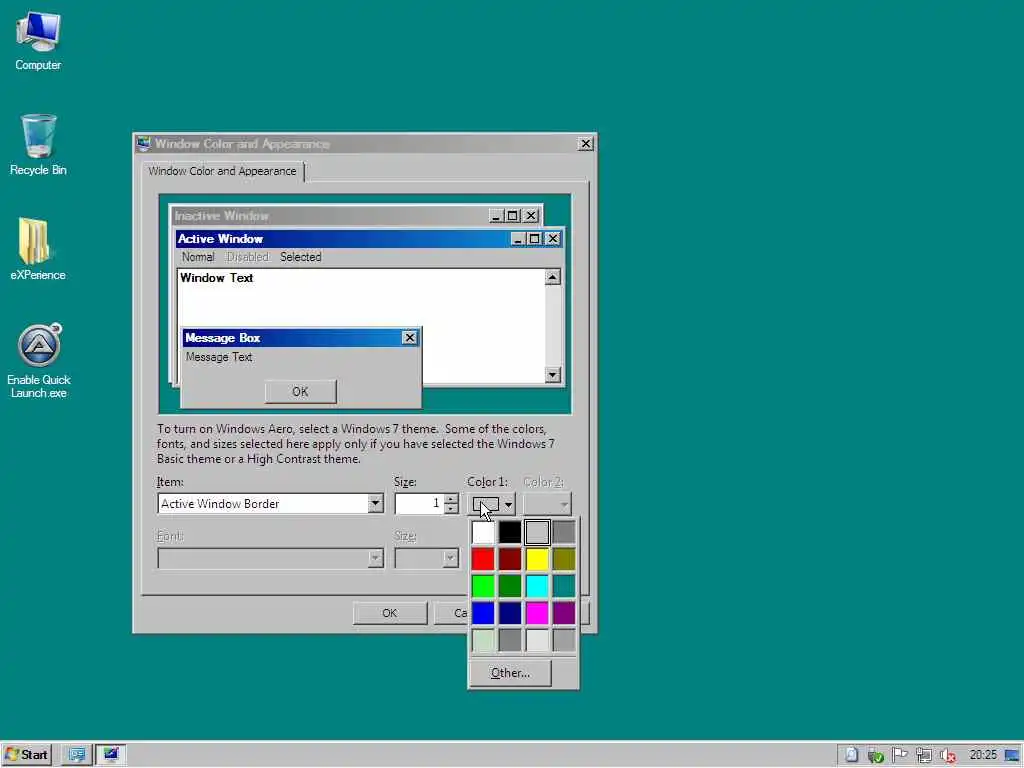The height and width of the screenshot is (768, 1024).
Task: Click the Normal menu item in preview
Action: click(x=198, y=257)
